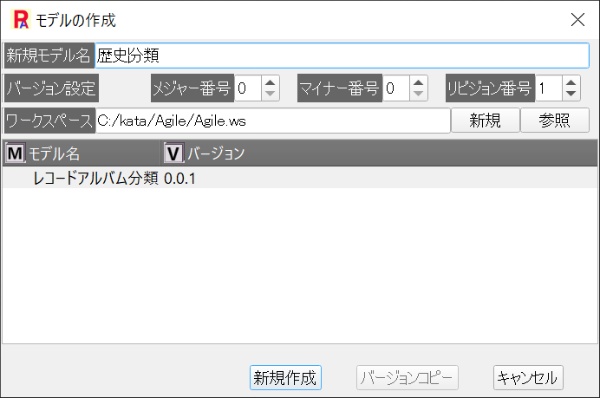600x398 pixels.
Task: Close the モデルの作成 dialog
Action: point(578,20)
